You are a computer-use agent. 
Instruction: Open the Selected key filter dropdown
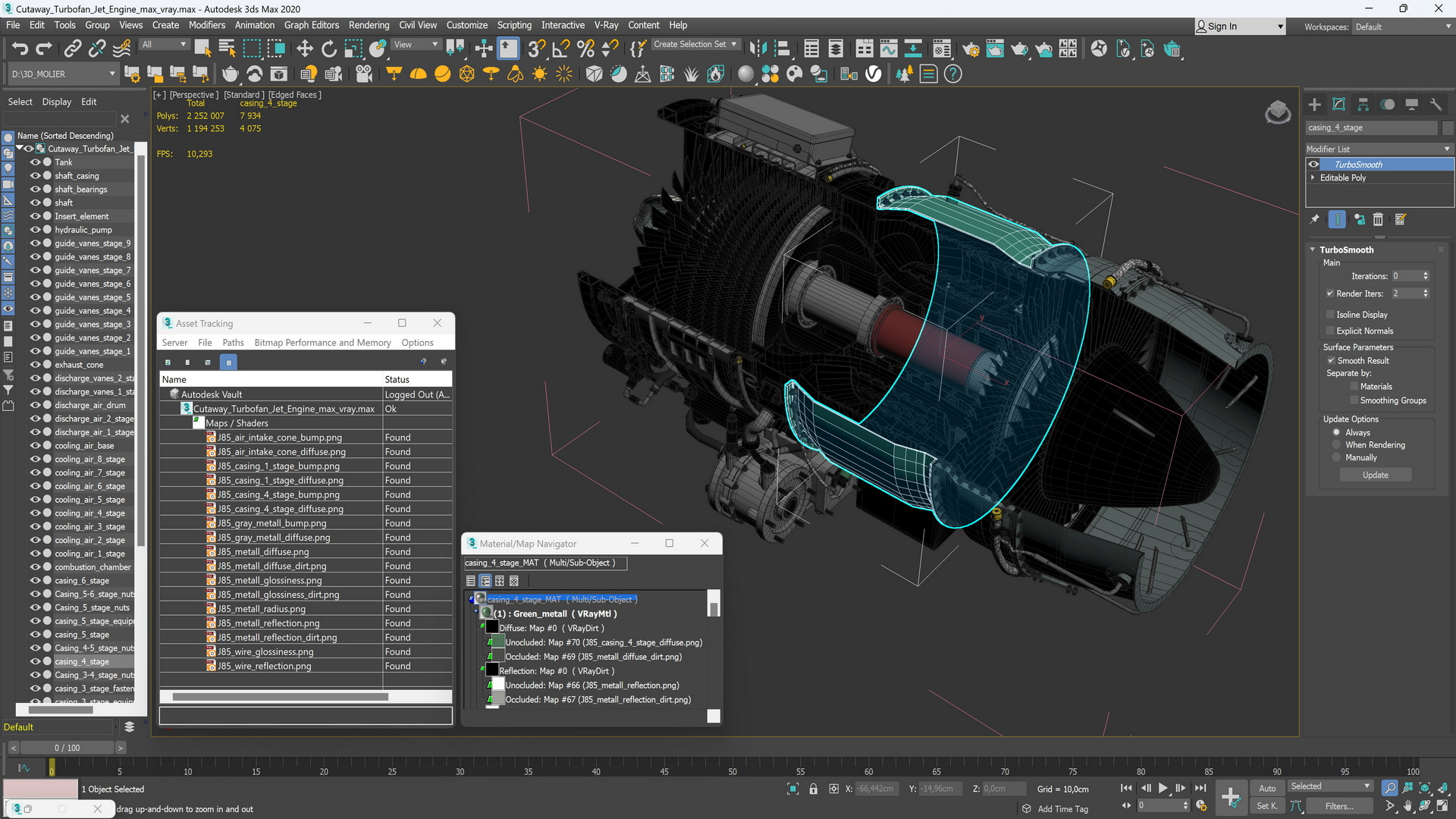[x=1331, y=786]
